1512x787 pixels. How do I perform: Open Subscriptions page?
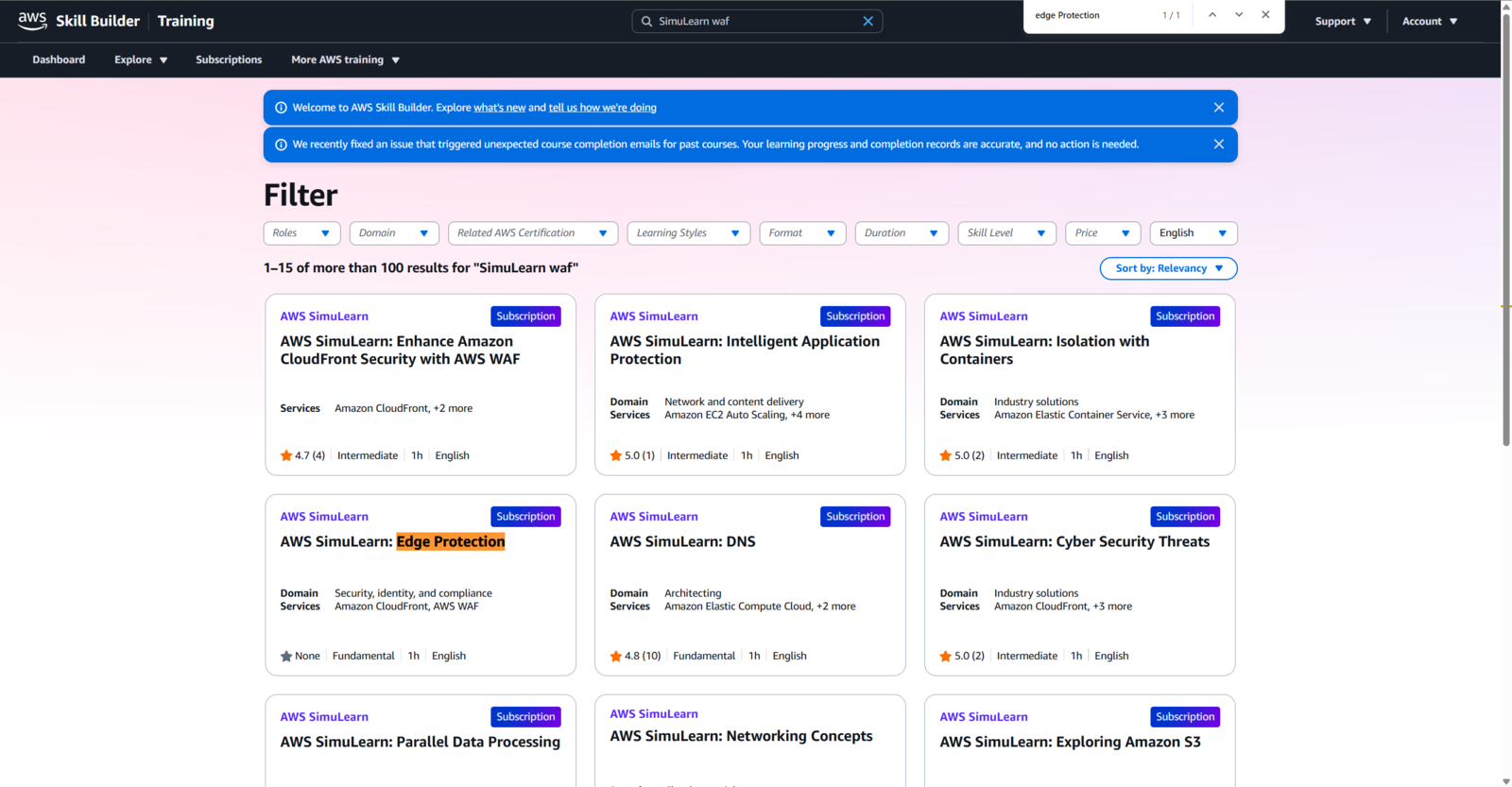point(229,60)
